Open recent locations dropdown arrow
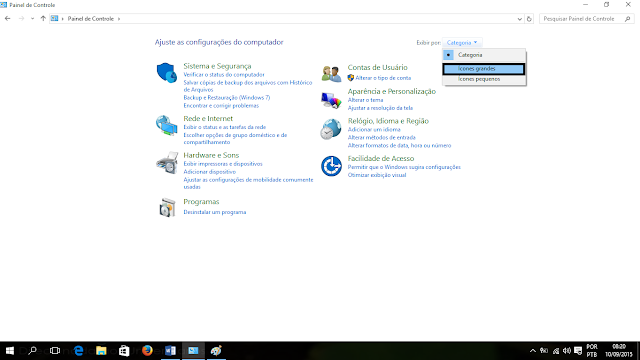Image resolution: width=640 pixels, height=360 pixels. pyautogui.click(x=32, y=18)
